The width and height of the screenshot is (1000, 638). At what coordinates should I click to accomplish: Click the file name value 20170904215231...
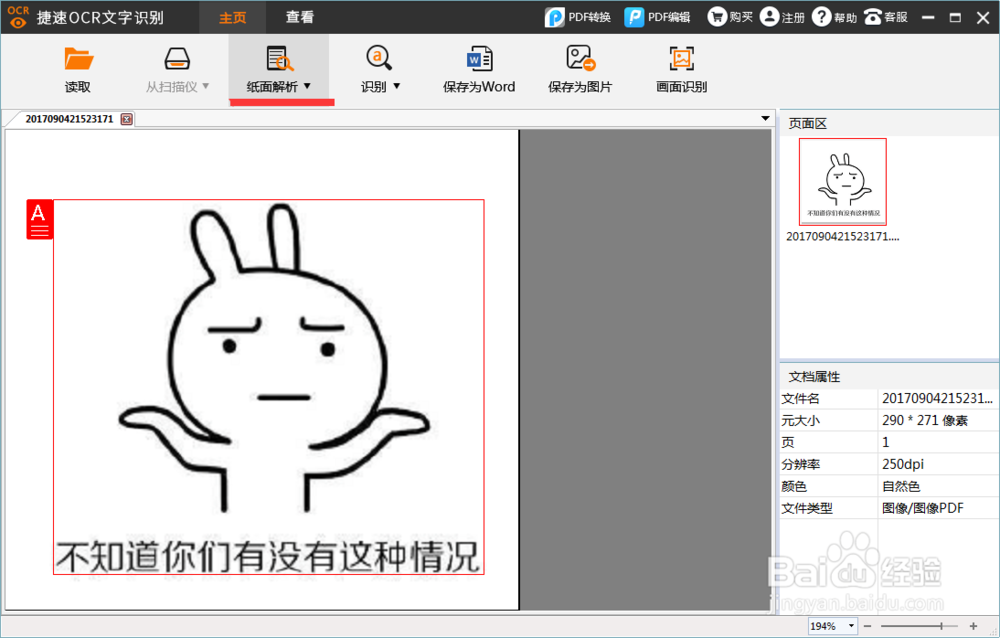pos(937,399)
